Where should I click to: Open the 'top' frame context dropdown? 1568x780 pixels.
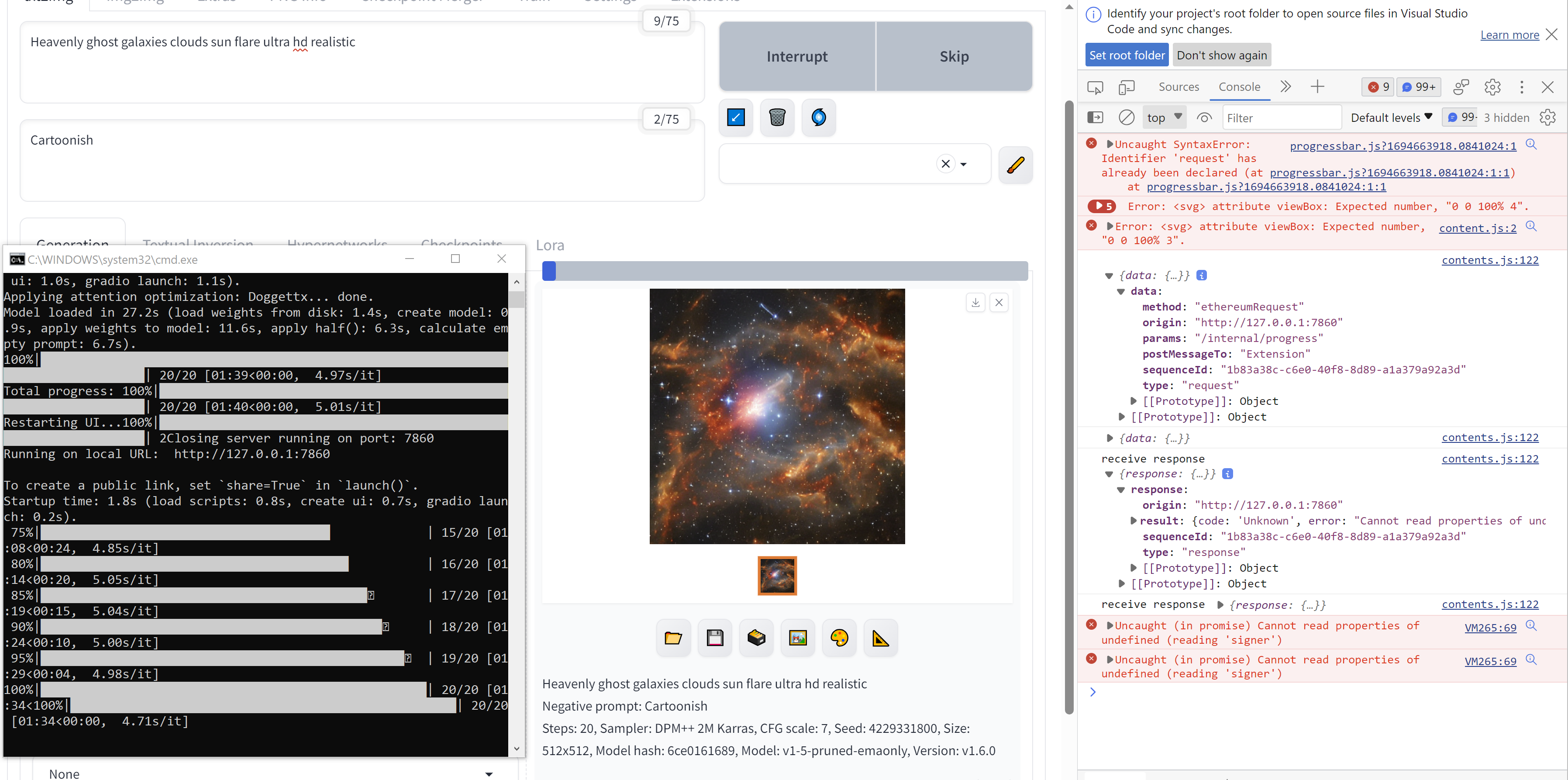coord(1164,117)
